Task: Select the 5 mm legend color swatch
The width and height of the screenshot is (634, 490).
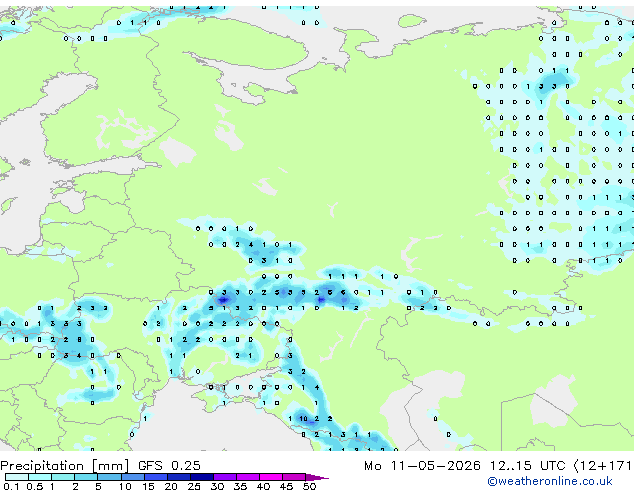Action: (x=109, y=477)
